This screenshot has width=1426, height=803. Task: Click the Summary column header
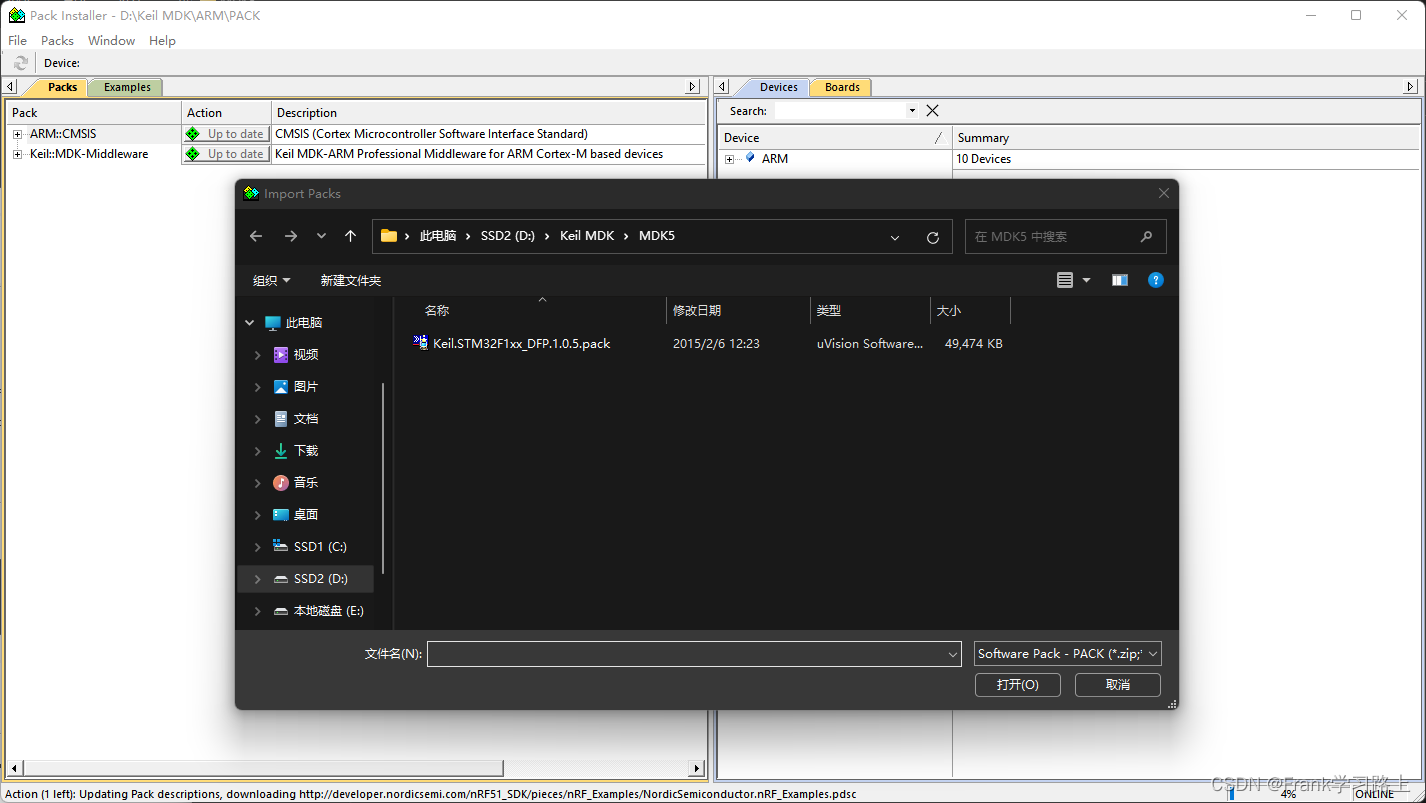[1186, 138]
